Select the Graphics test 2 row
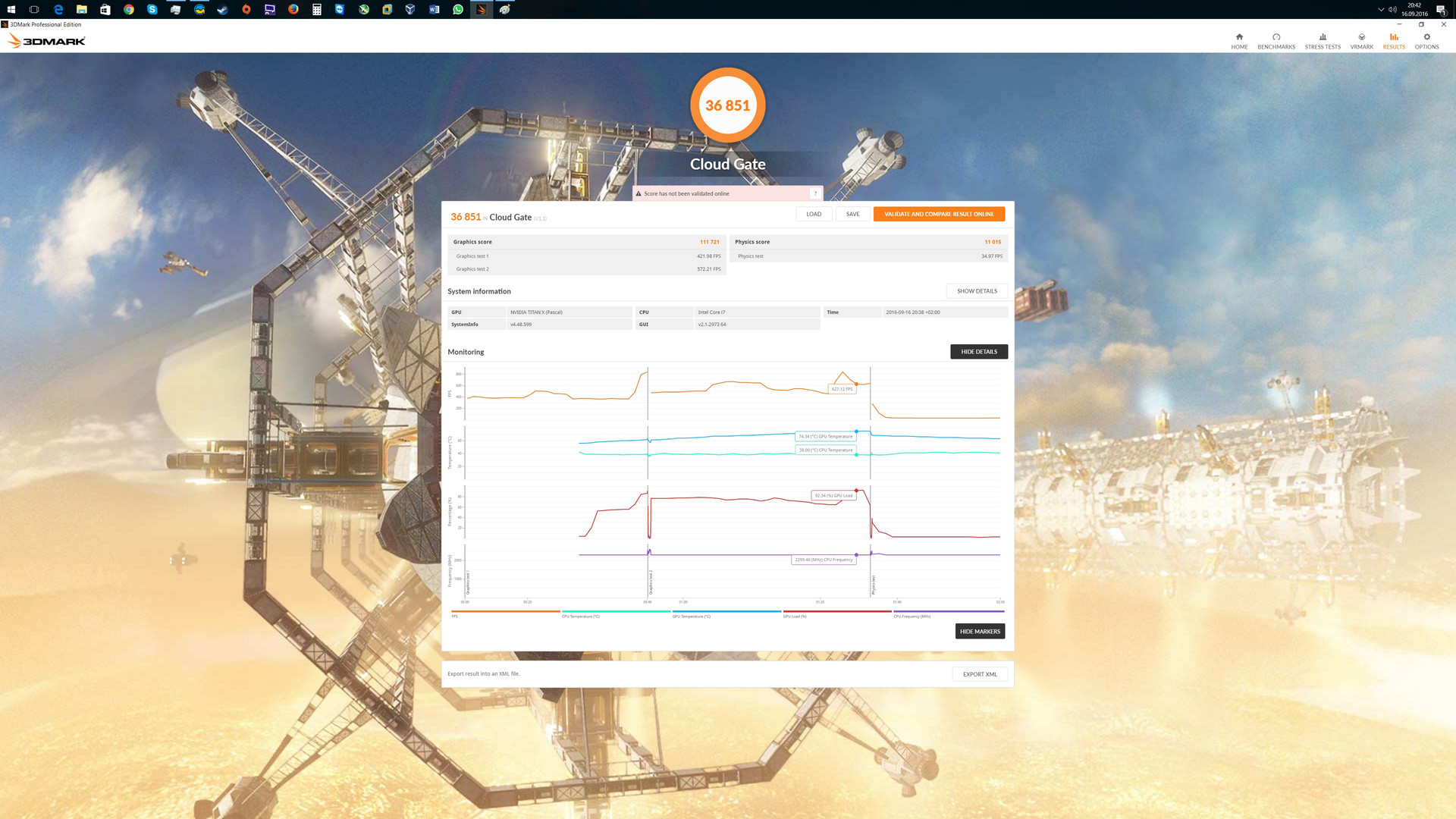This screenshot has width=1456, height=819. (587, 269)
